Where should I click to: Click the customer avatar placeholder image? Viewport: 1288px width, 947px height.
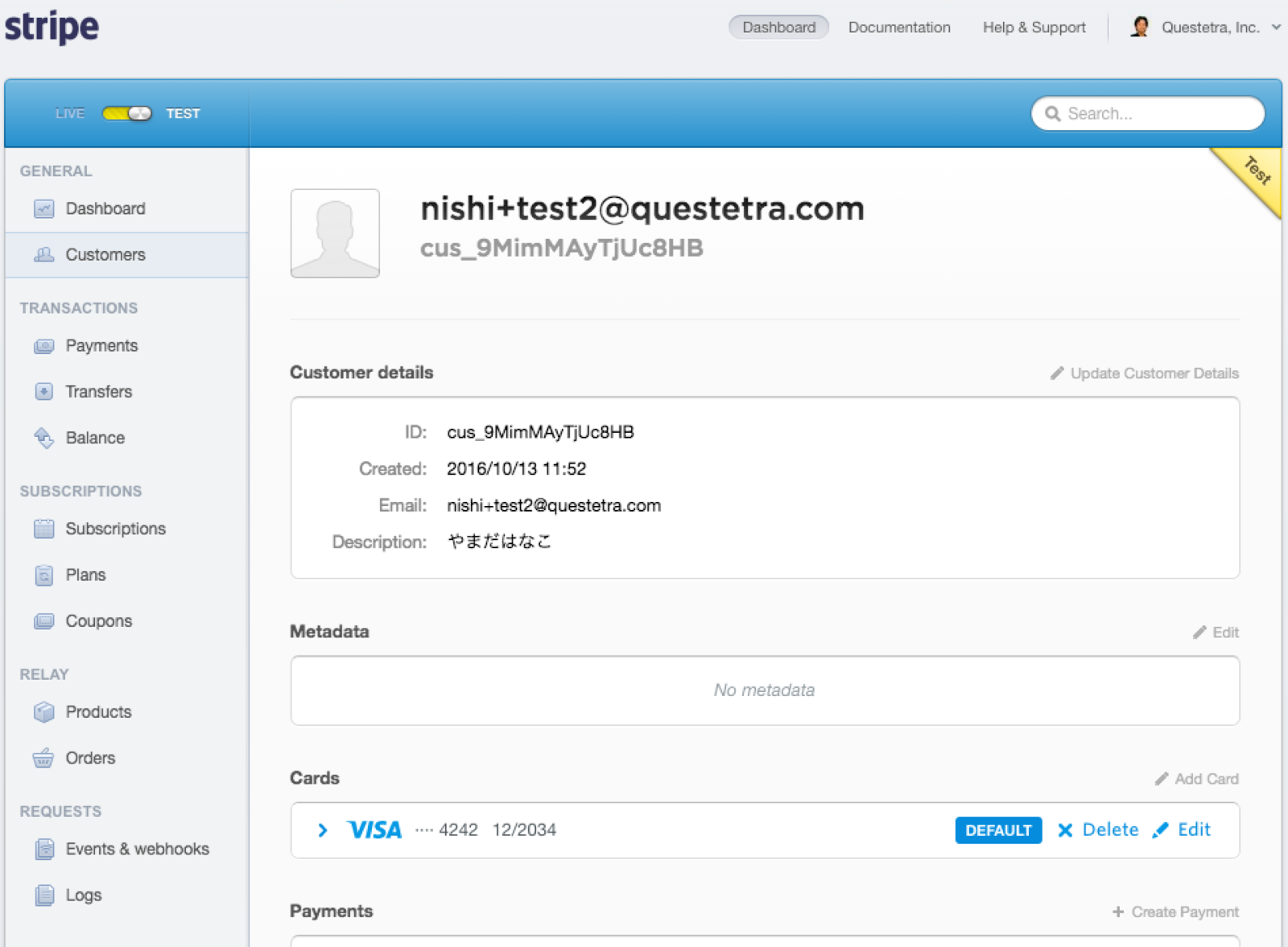point(335,233)
